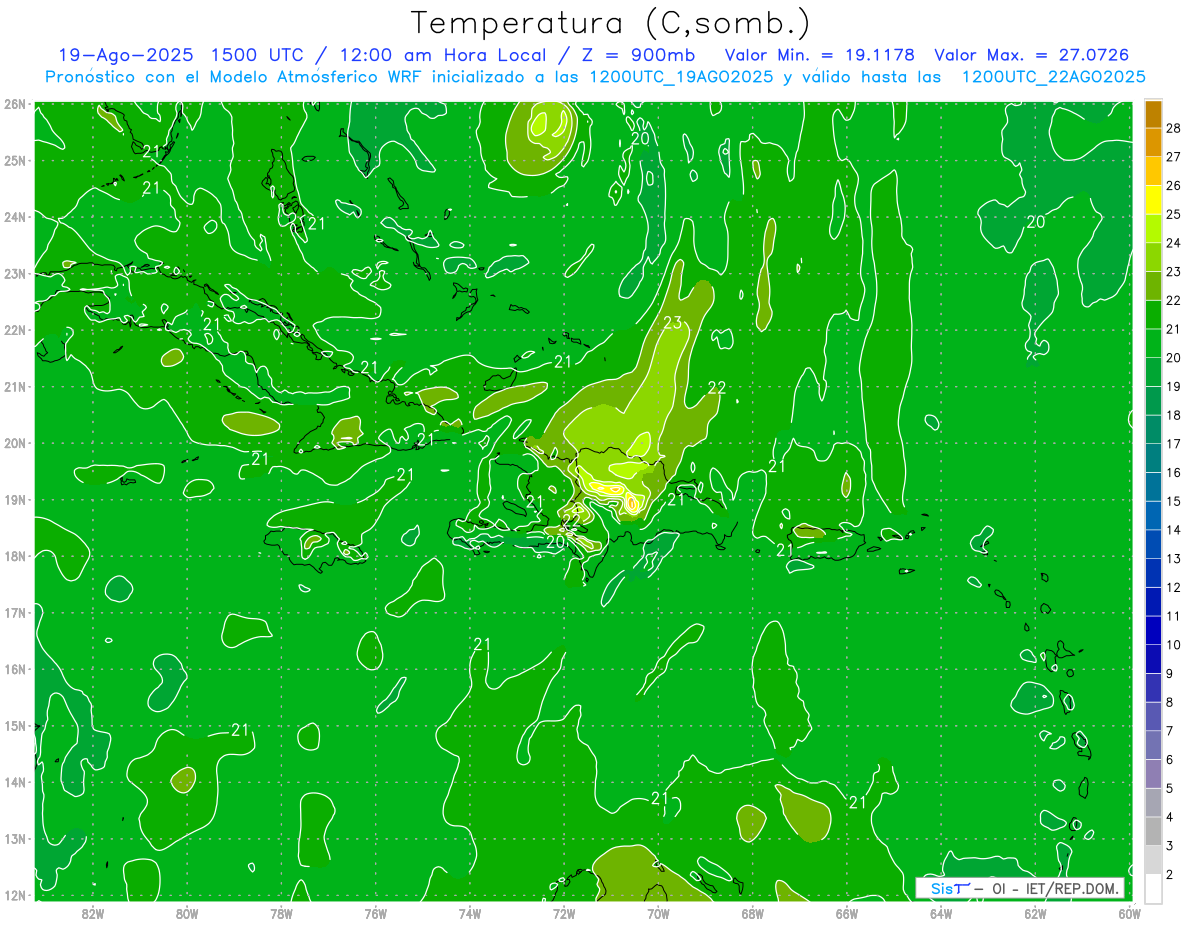Click the title "Temperatura (C,somb.)"
The image size is (1200, 927).
(610, 24)
